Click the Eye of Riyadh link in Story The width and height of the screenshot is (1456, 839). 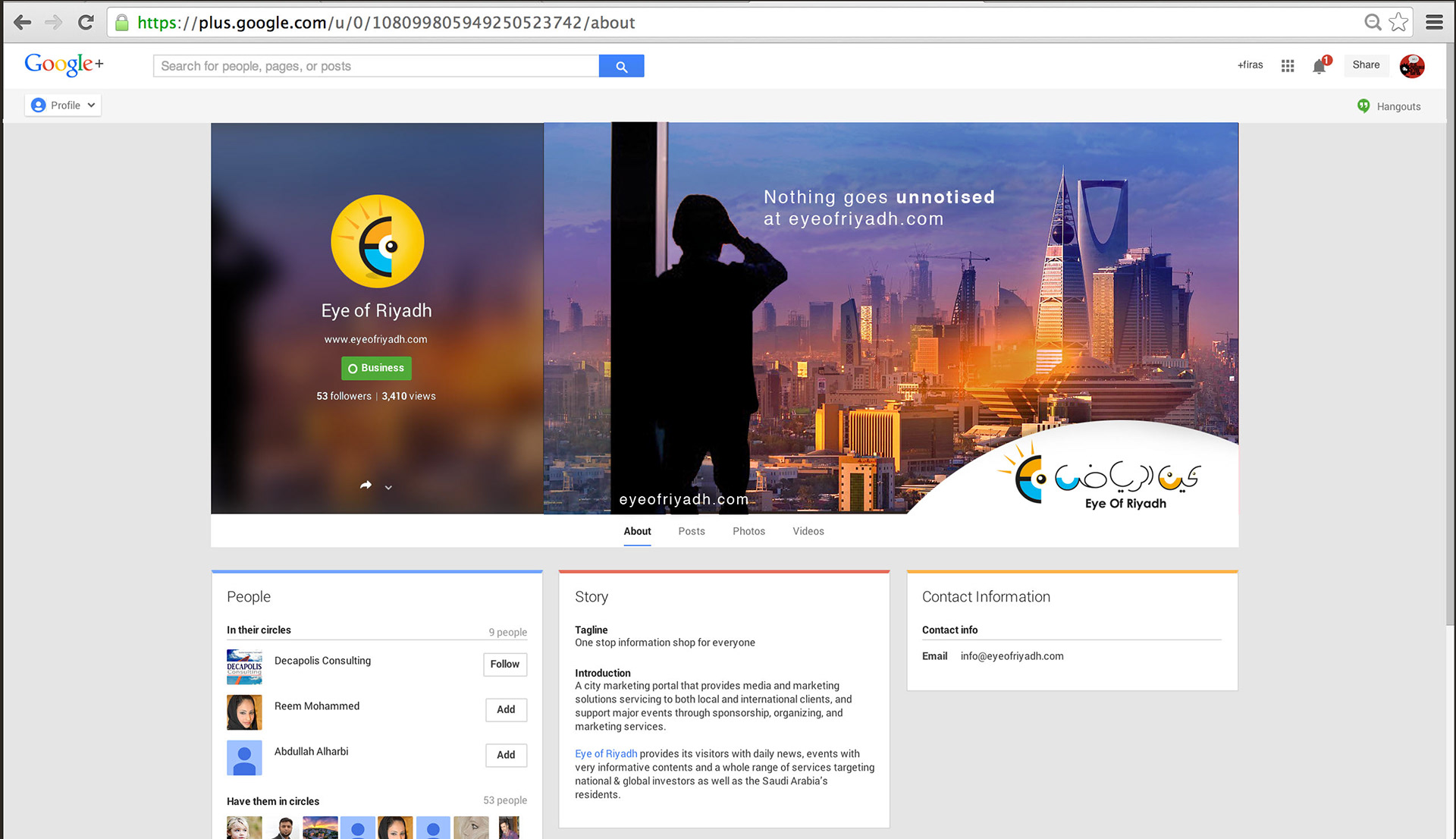tap(606, 754)
